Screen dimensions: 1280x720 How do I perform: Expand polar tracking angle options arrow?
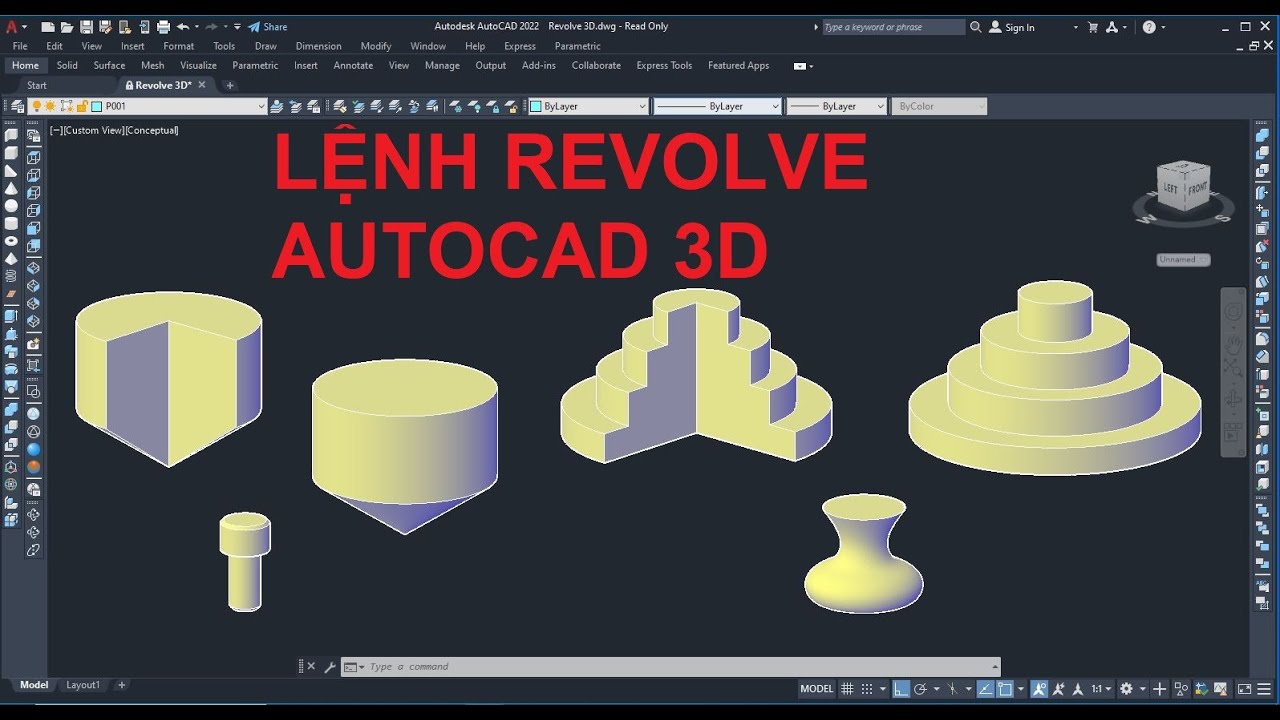pos(936,689)
